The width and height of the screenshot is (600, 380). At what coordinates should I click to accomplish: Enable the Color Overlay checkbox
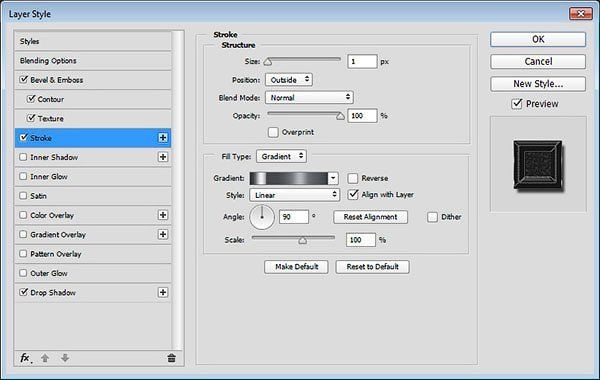23,215
